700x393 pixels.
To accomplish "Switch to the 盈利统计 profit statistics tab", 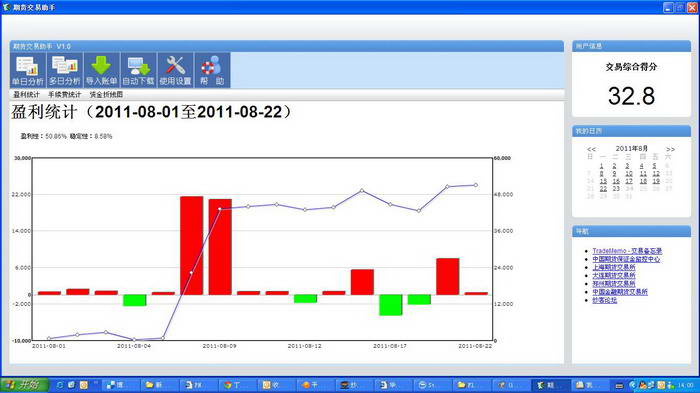I will tap(26, 95).
